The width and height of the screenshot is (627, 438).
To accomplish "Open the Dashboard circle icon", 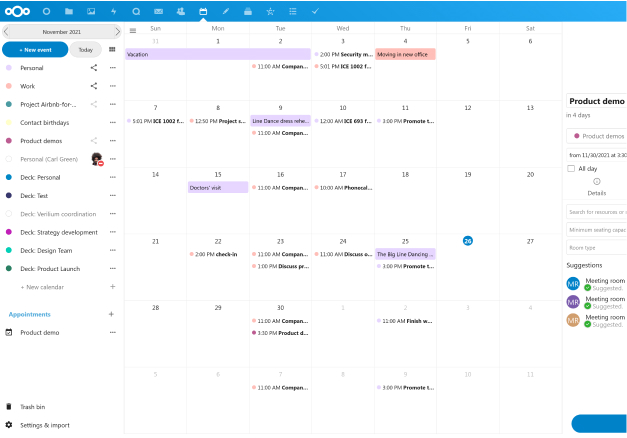I will click(46, 11).
